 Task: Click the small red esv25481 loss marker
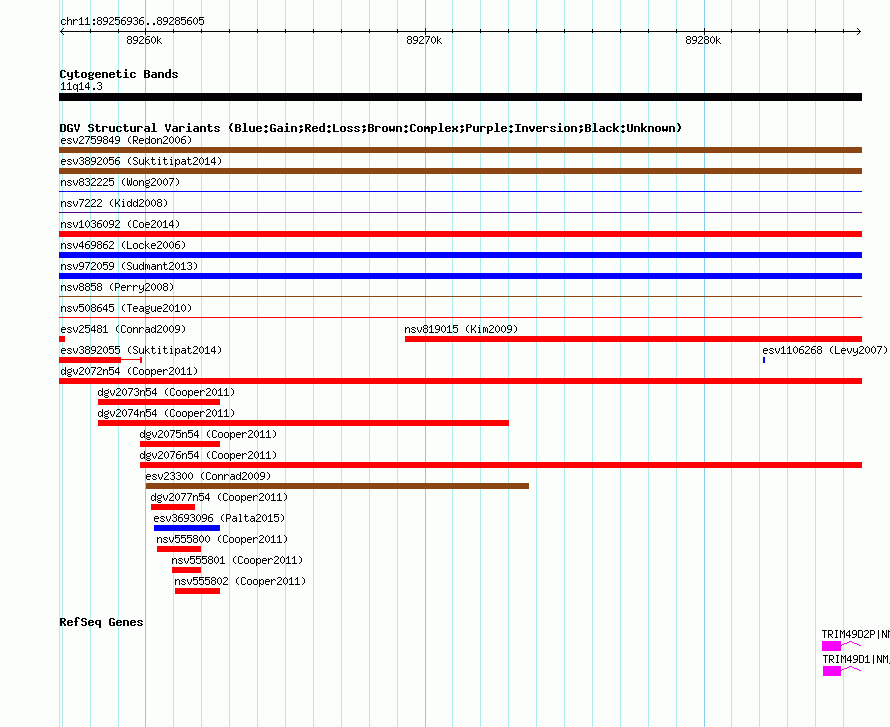point(62,339)
